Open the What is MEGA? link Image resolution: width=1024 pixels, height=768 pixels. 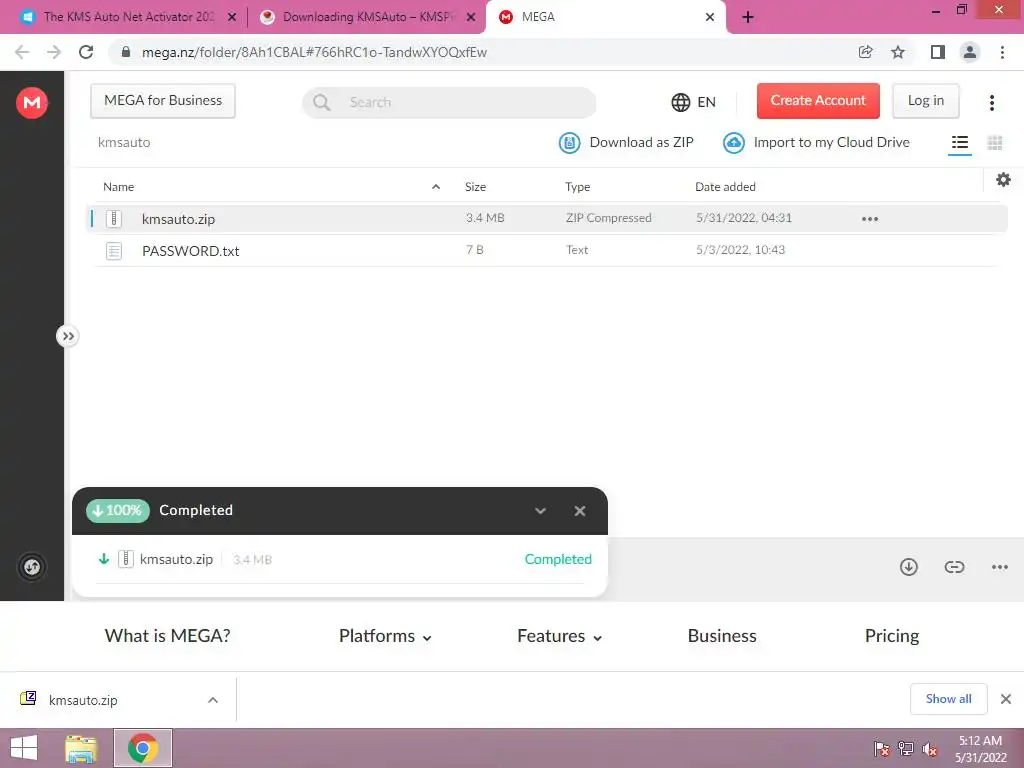click(x=167, y=635)
